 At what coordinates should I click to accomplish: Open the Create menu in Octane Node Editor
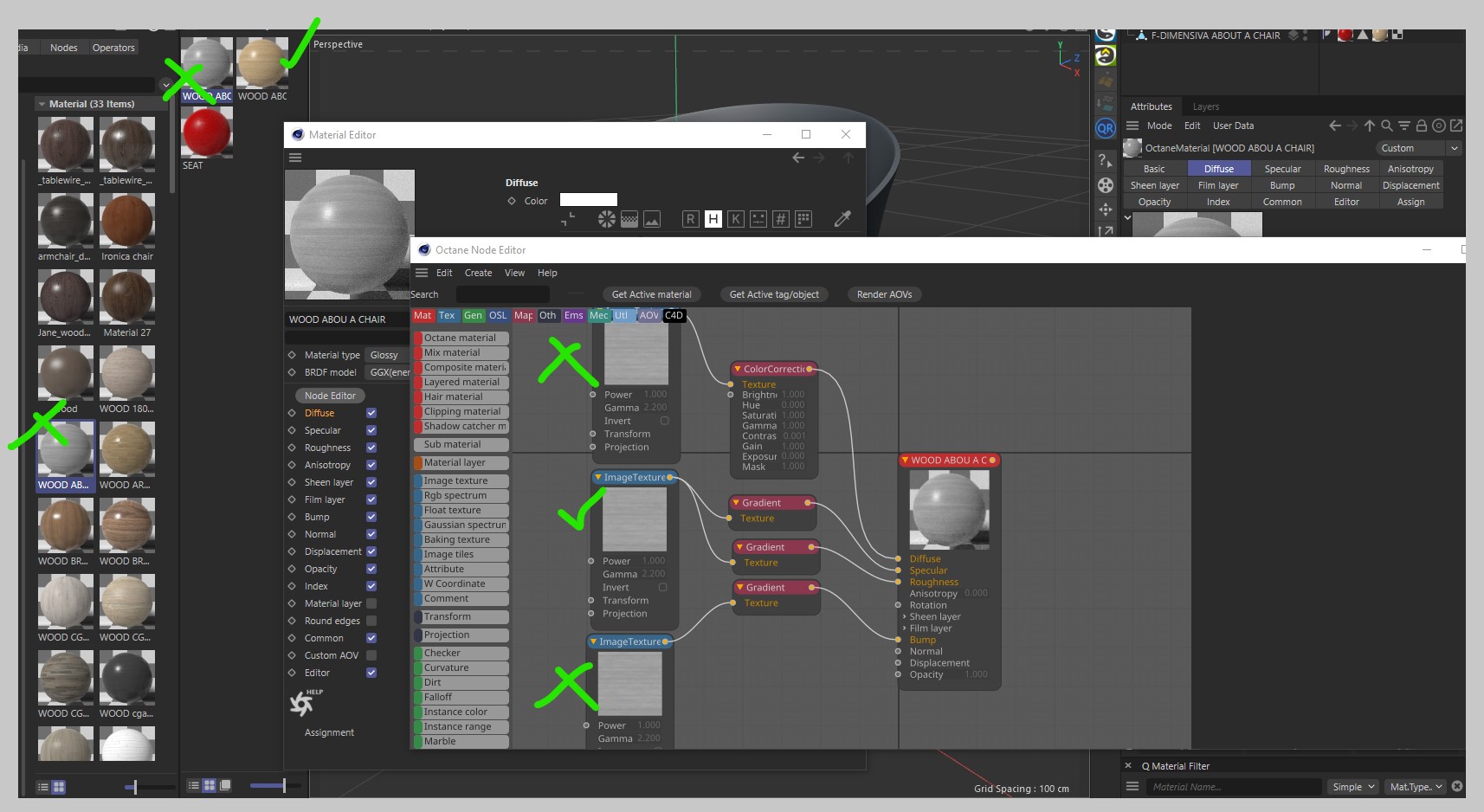click(x=478, y=273)
